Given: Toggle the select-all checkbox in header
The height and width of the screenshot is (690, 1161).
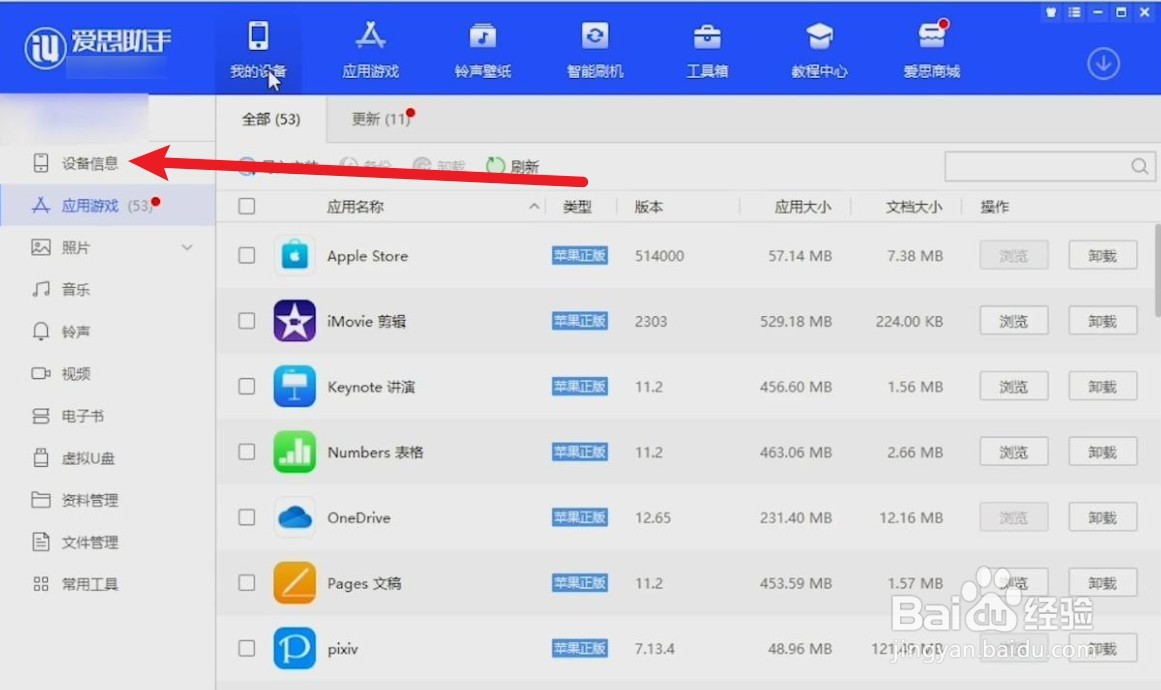Looking at the screenshot, I should 247,207.
